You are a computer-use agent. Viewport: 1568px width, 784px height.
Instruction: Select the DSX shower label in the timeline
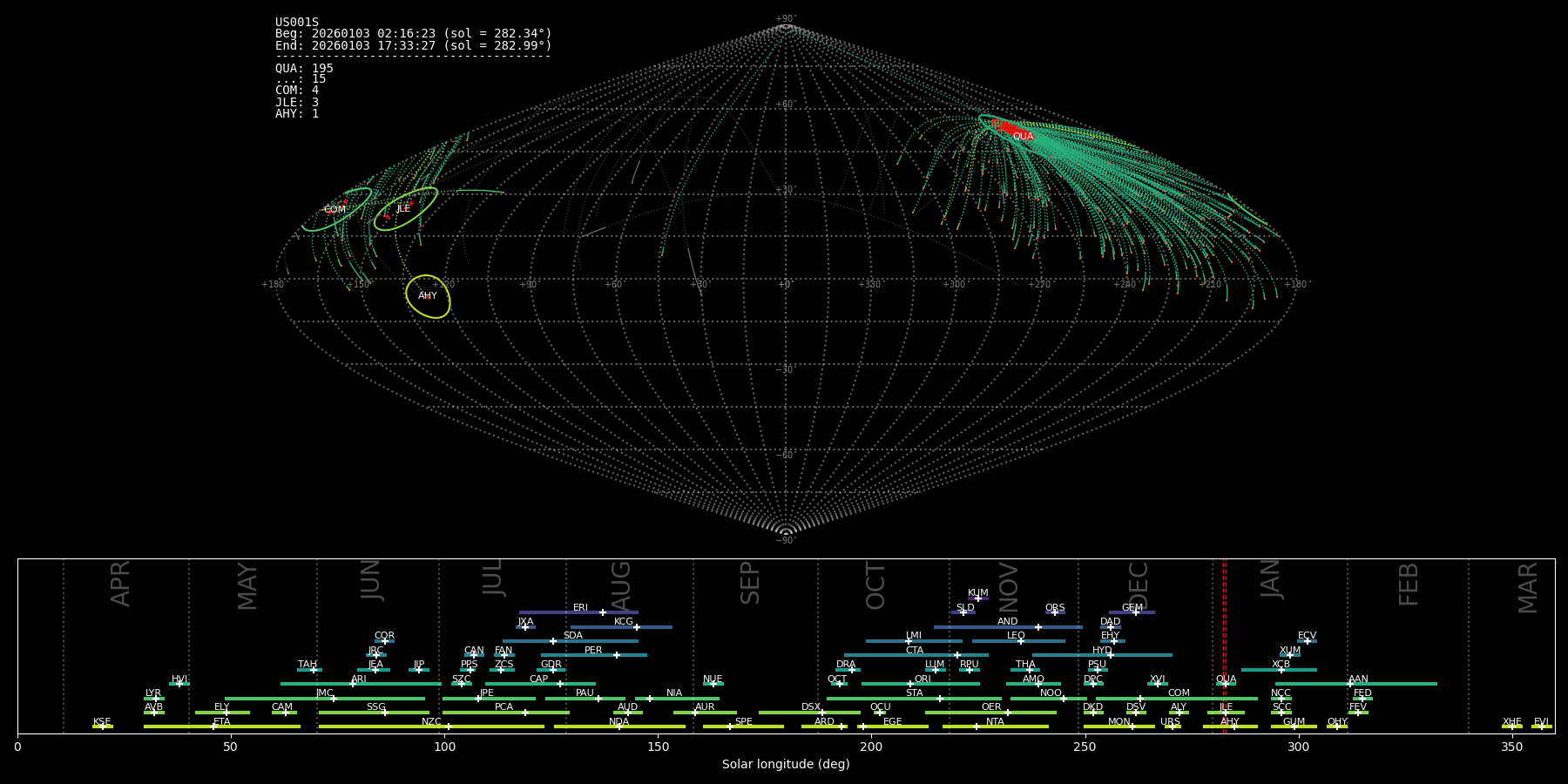tap(811, 707)
